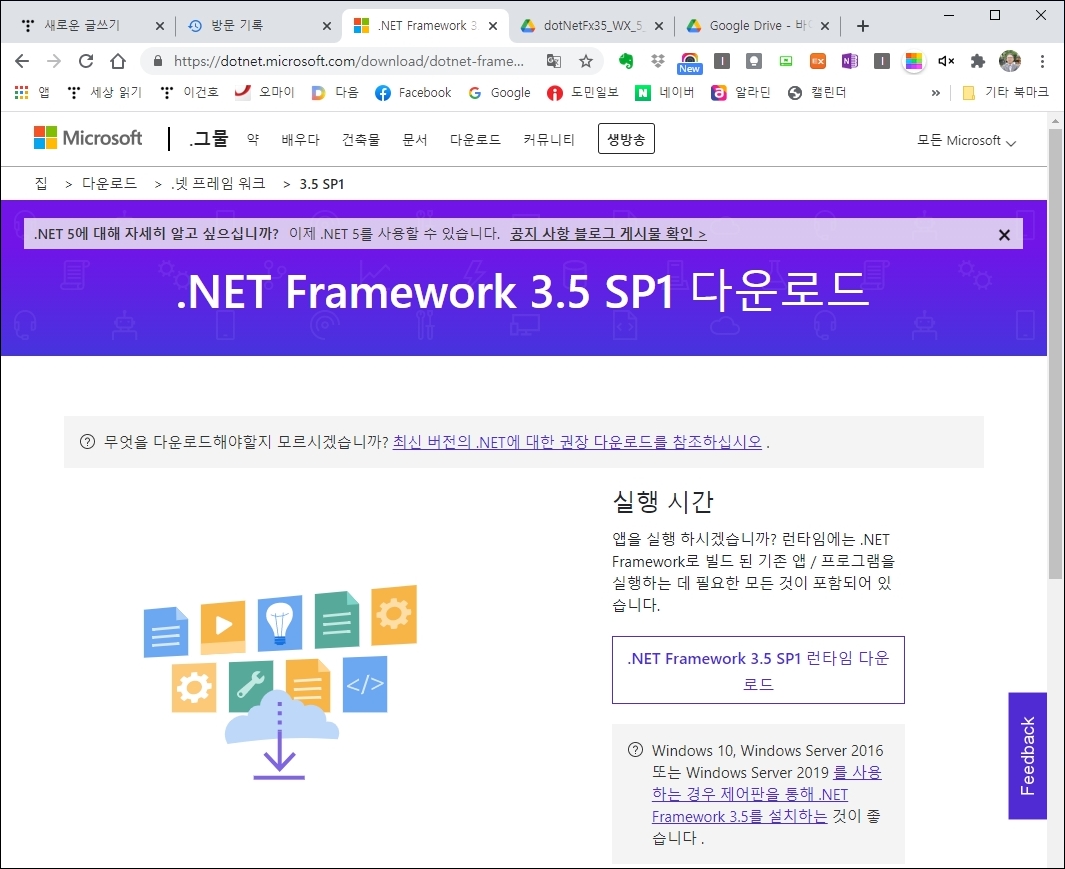Close the .NET 5 announcement banner
Screen dimensions: 1065x869
pos(1004,235)
